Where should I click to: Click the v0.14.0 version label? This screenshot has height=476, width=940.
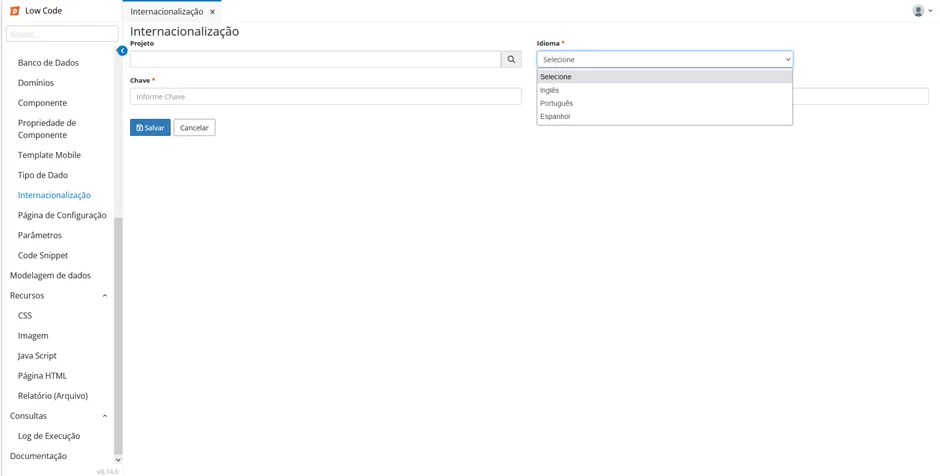pyautogui.click(x=108, y=472)
